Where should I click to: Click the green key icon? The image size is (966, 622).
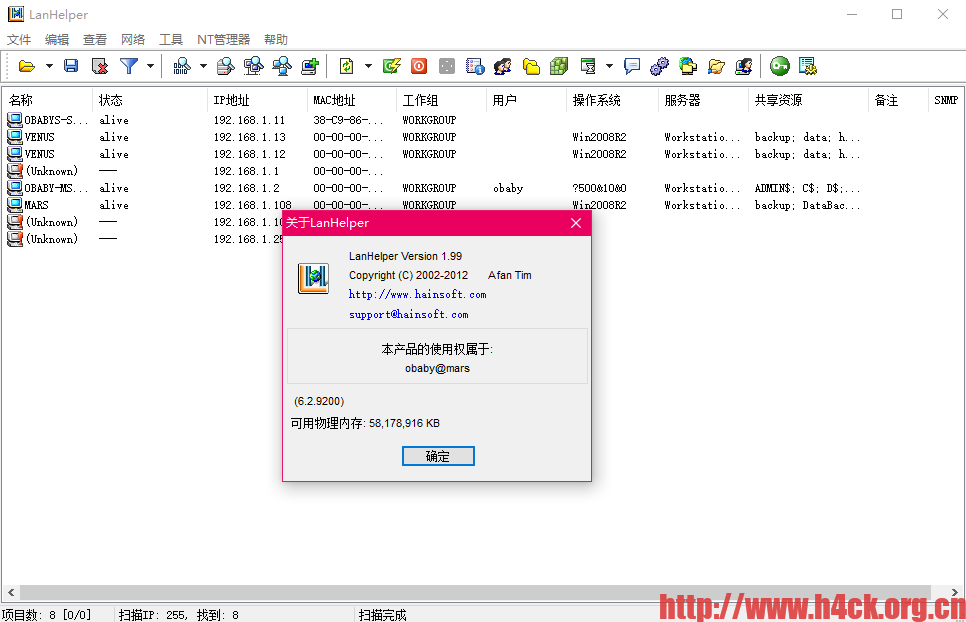click(779, 66)
